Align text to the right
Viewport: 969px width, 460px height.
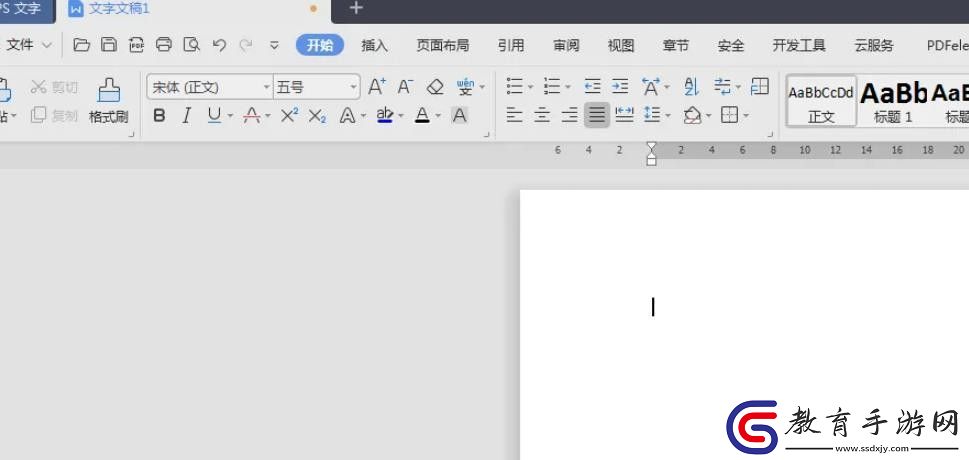(x=569, y=115)
